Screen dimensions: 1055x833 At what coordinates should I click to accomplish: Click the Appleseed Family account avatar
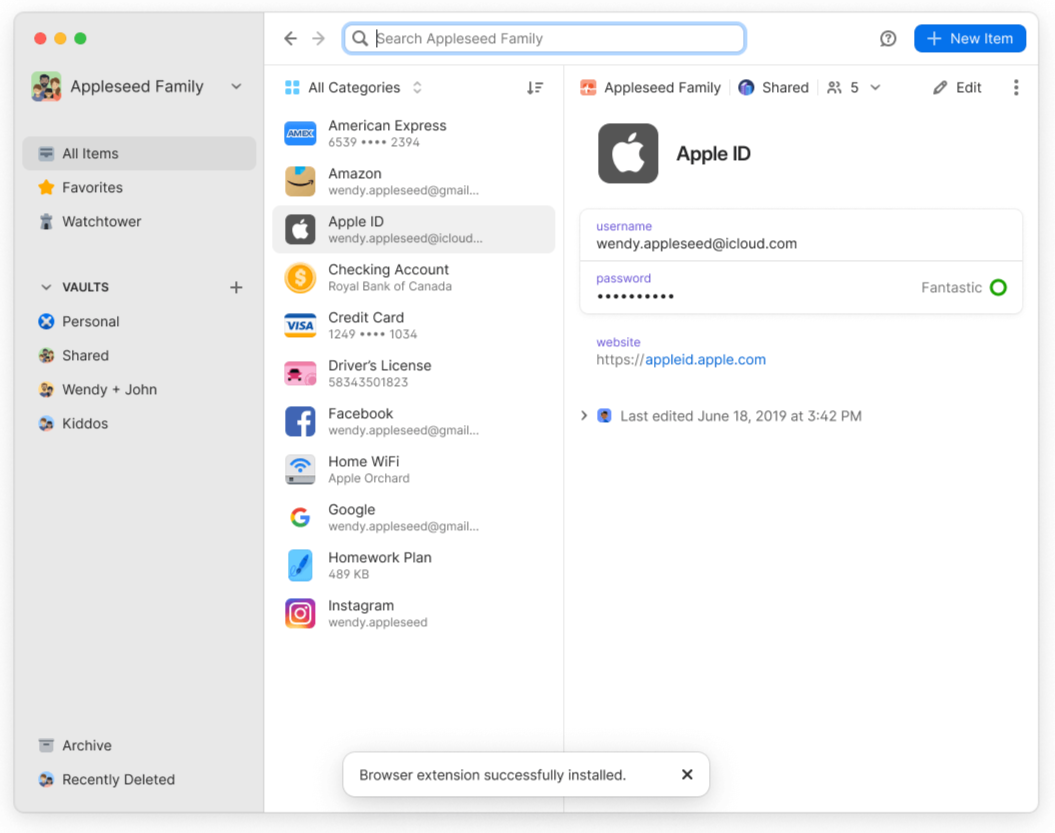tap(46, 86)
